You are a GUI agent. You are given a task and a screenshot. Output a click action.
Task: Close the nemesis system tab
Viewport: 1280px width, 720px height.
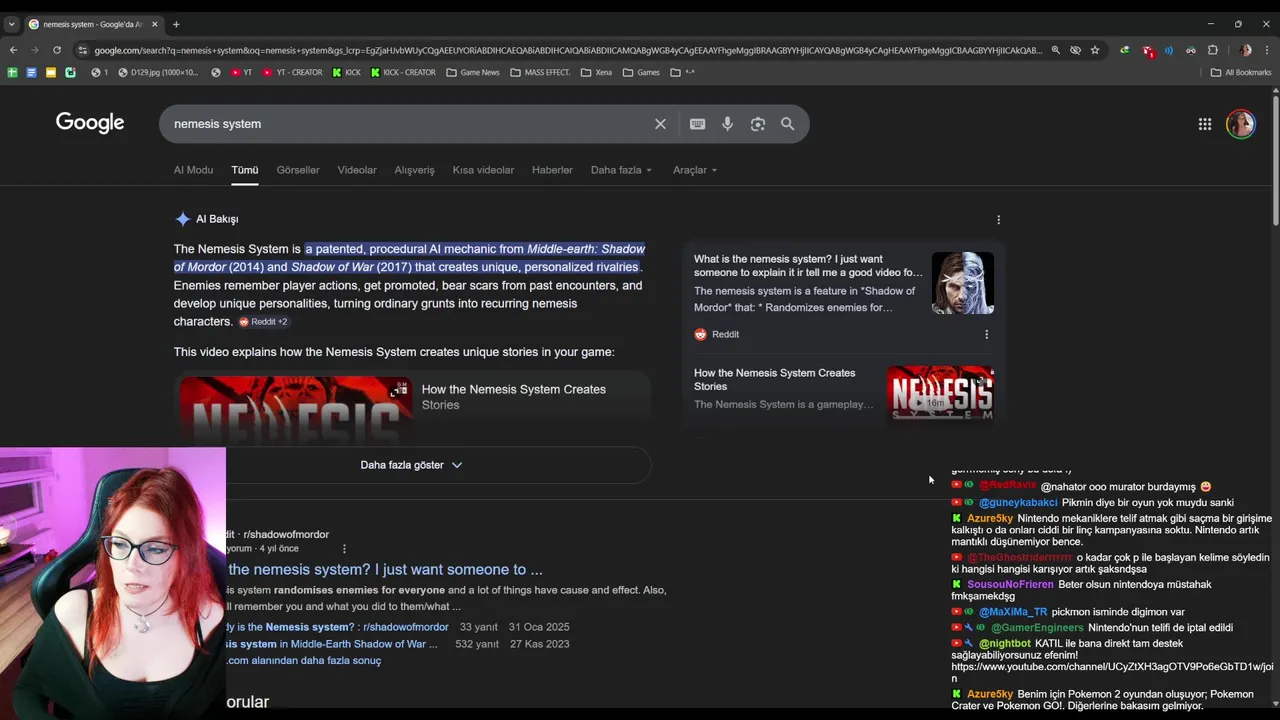[x=154, y=24]
